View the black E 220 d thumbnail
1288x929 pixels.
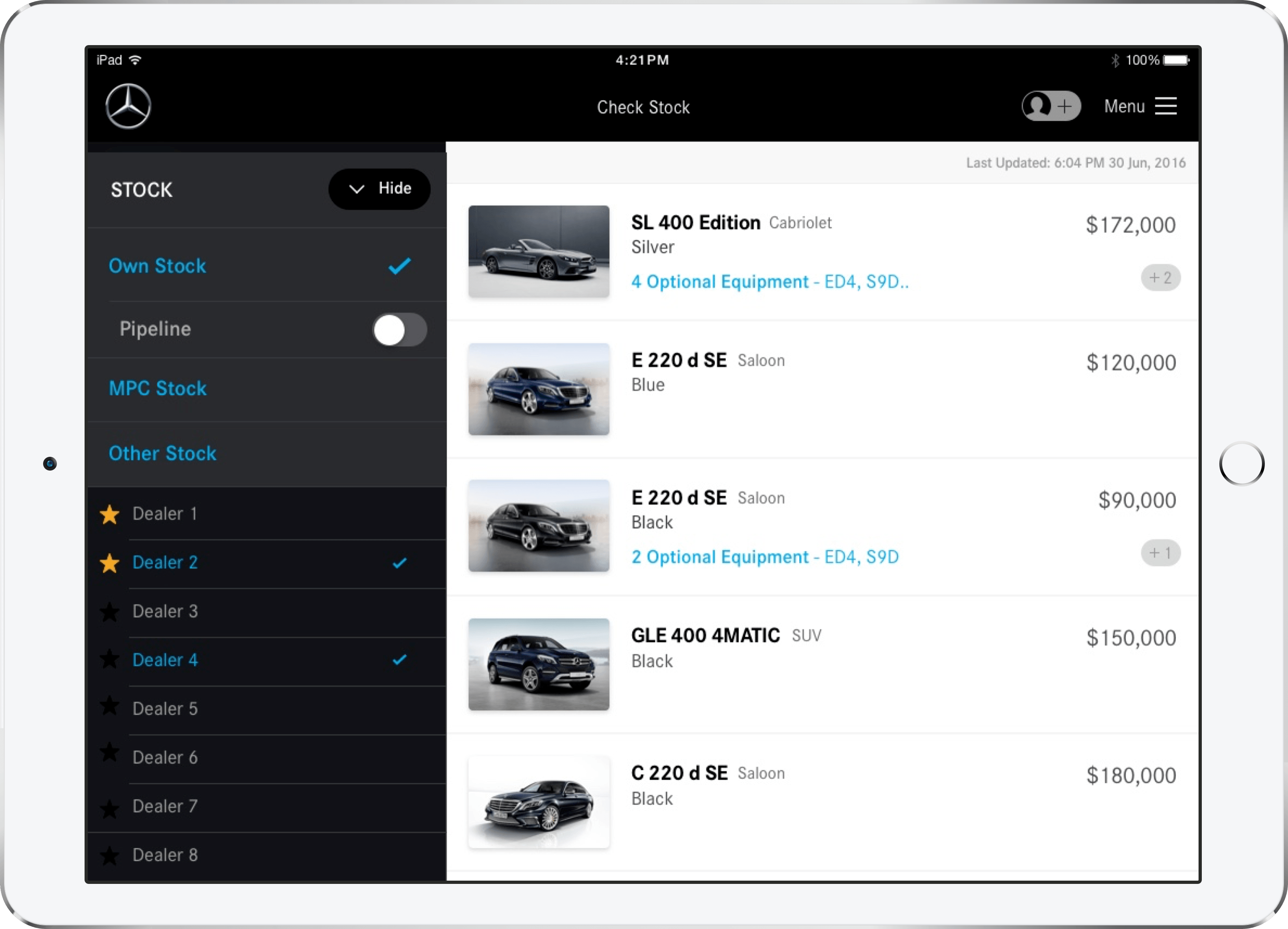pyautogui.click(x=539, y=526)
